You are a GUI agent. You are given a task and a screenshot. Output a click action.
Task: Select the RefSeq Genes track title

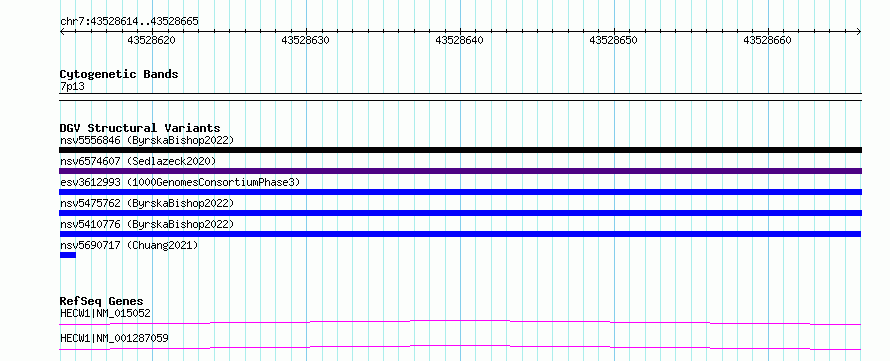102,301
